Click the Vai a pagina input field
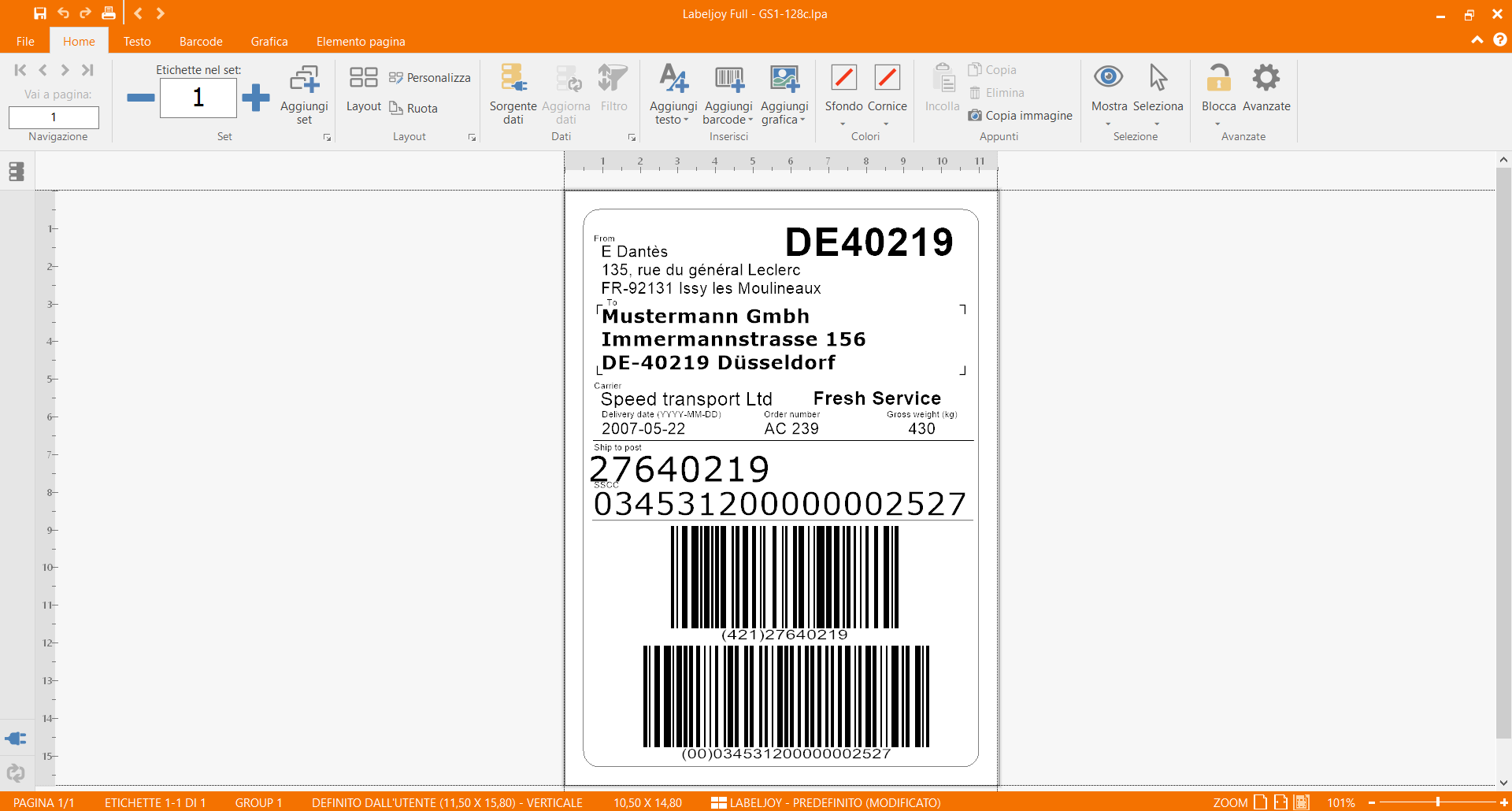The width and height of the screenshot is (1512, 811). 54,117
